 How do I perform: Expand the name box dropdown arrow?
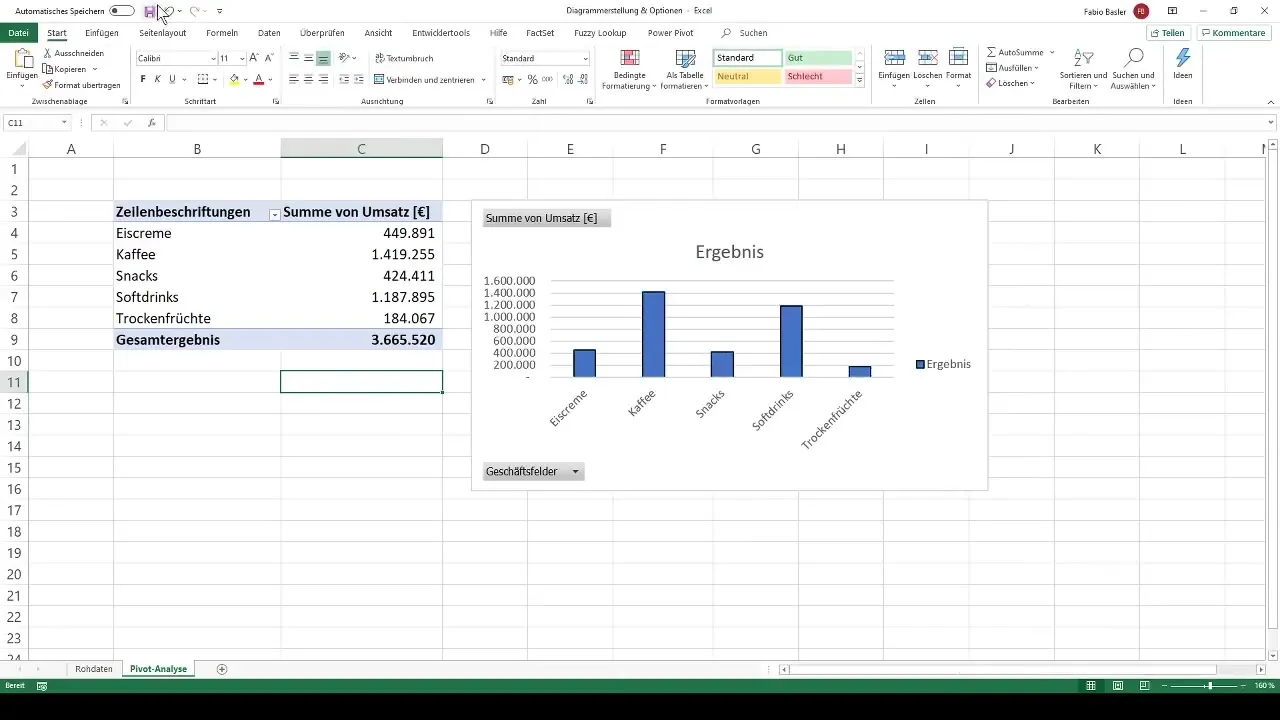coord(64,123)
